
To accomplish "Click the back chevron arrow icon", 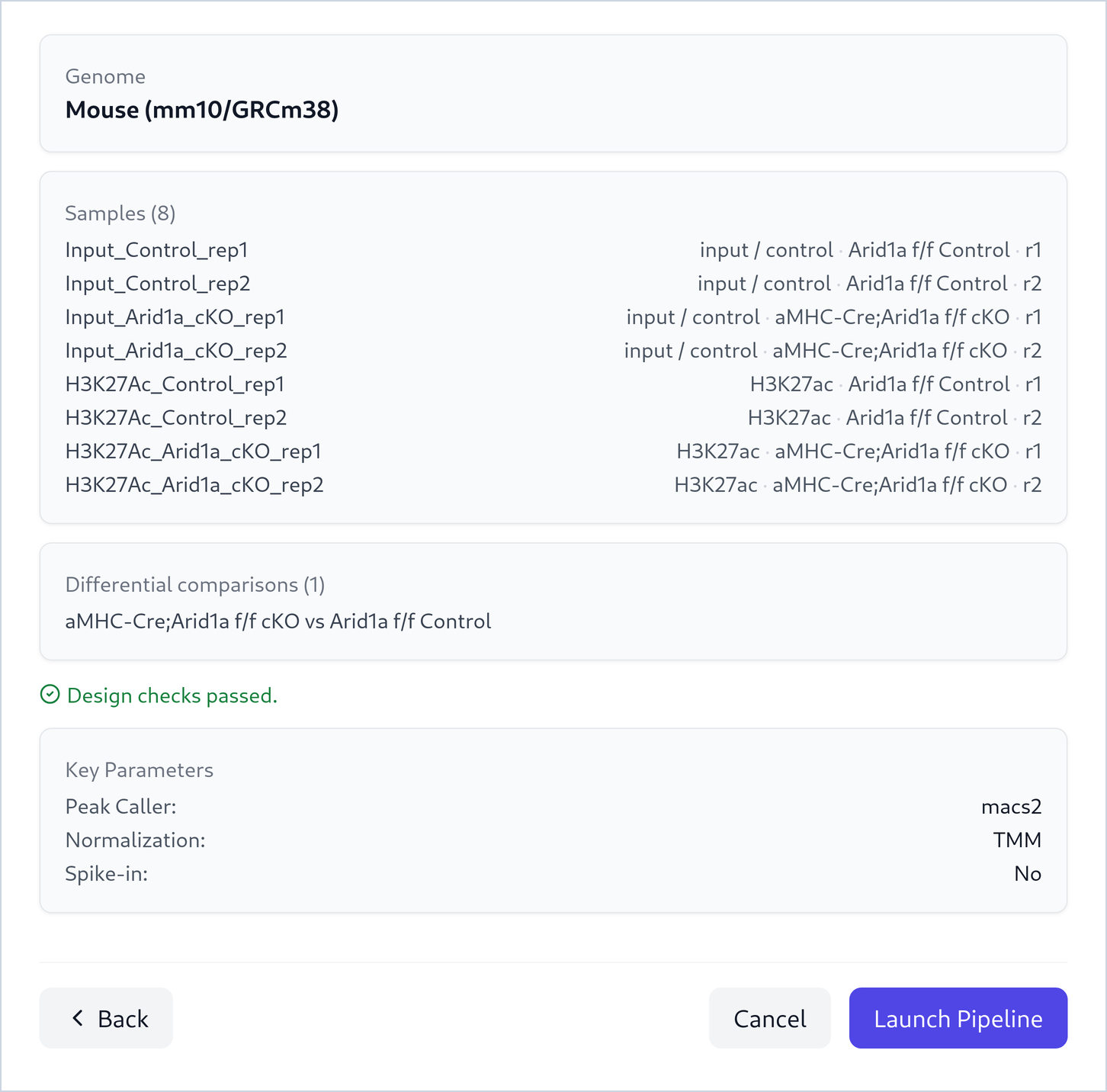I will [x=77, y=1018].
